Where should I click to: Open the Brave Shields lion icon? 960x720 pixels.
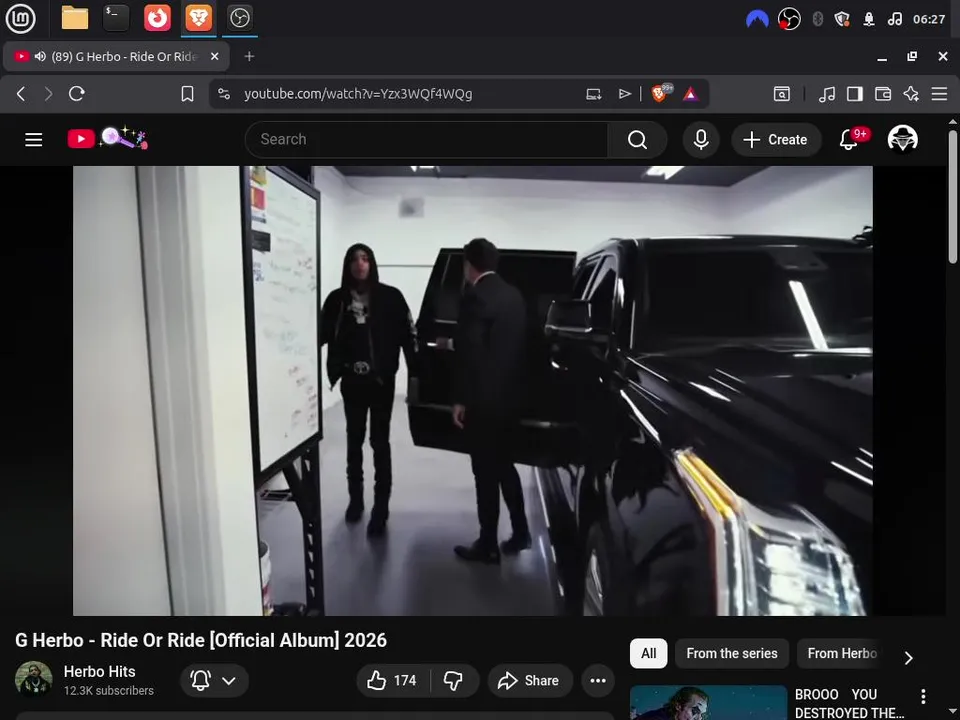[x=660, y=93]
